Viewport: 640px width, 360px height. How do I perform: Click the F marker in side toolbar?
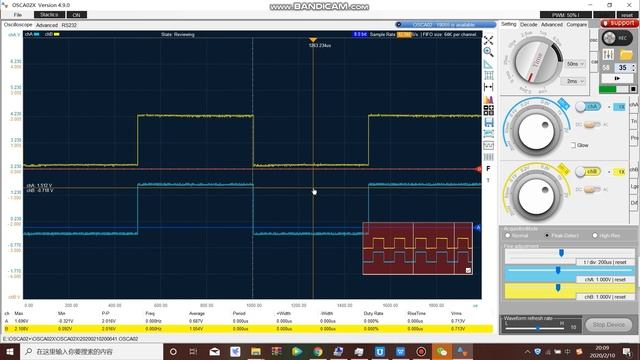pos(488,169)
